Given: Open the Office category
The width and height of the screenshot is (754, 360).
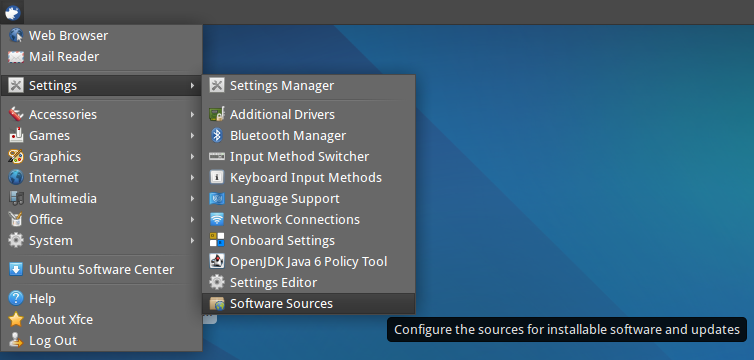Looking at the screenshot, I should 101,220.
